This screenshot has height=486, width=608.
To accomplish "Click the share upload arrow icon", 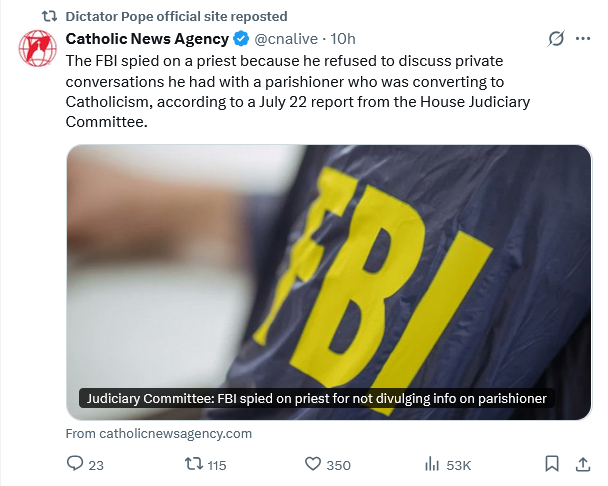I will pos(583,464).
